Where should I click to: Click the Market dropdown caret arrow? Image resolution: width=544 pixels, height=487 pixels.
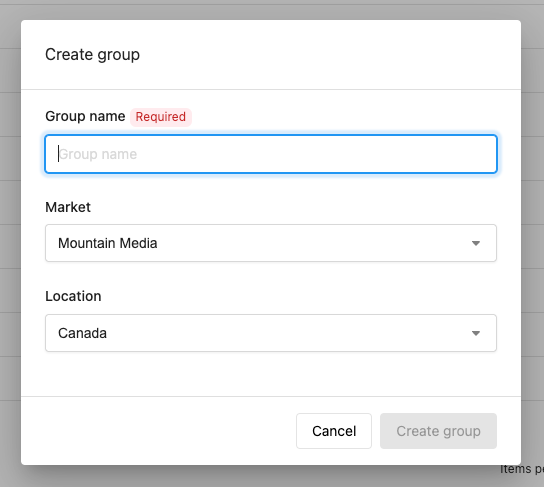click(476, 244)
